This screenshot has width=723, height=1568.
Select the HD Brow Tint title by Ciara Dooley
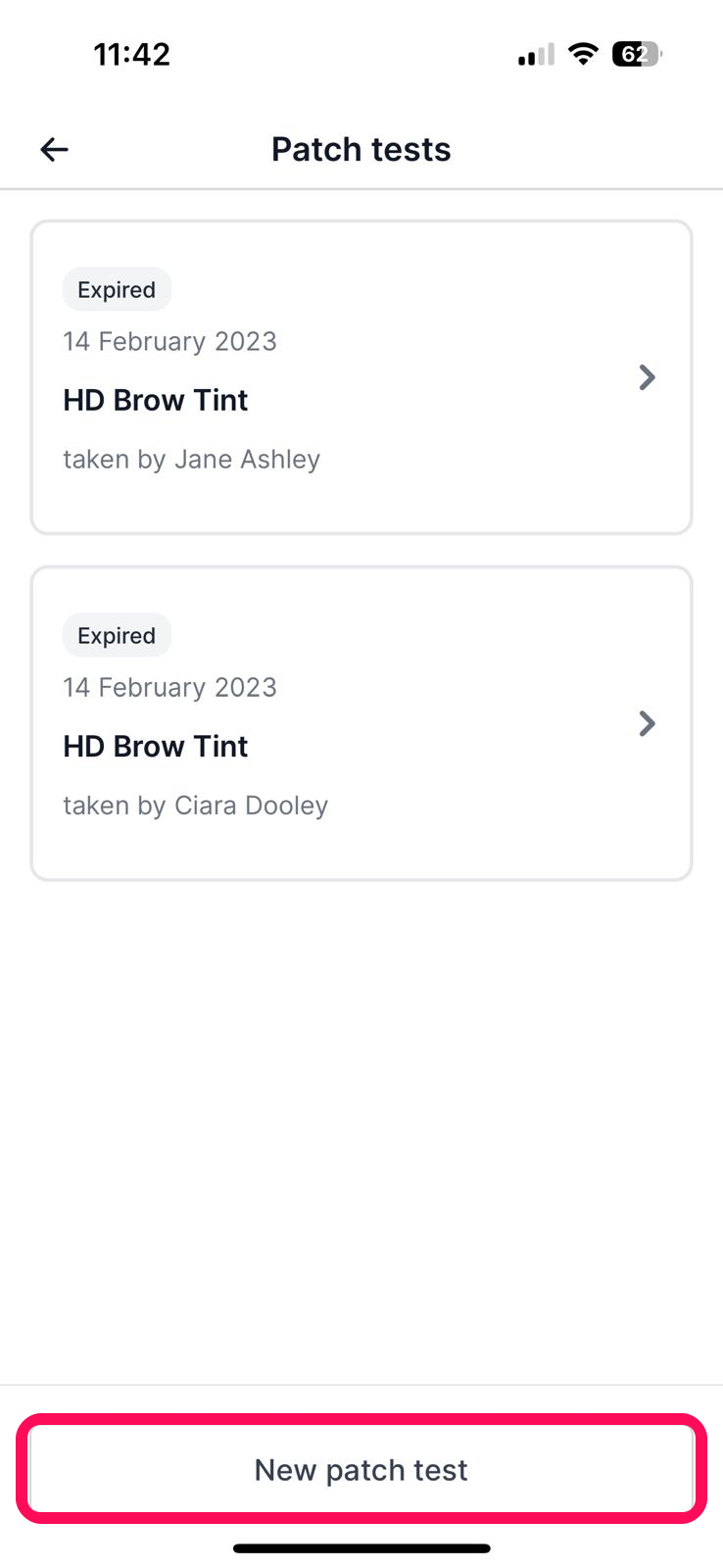click(156, 746)
